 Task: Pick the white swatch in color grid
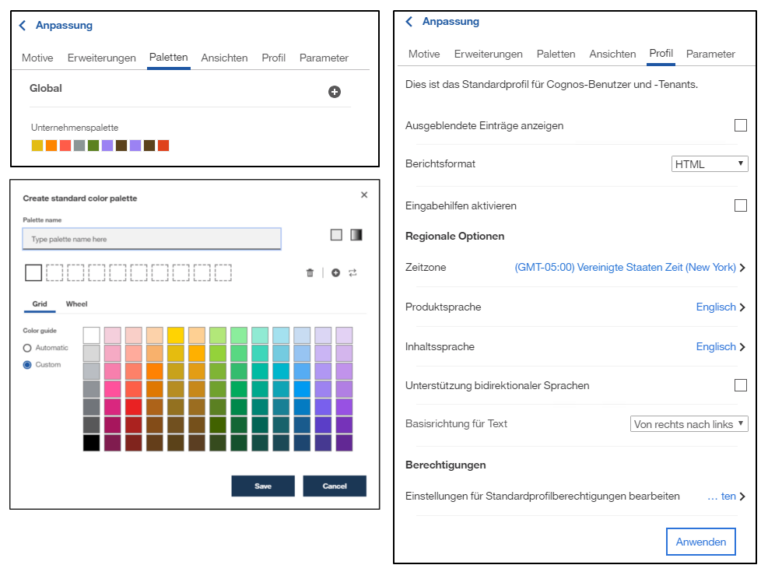92,335
